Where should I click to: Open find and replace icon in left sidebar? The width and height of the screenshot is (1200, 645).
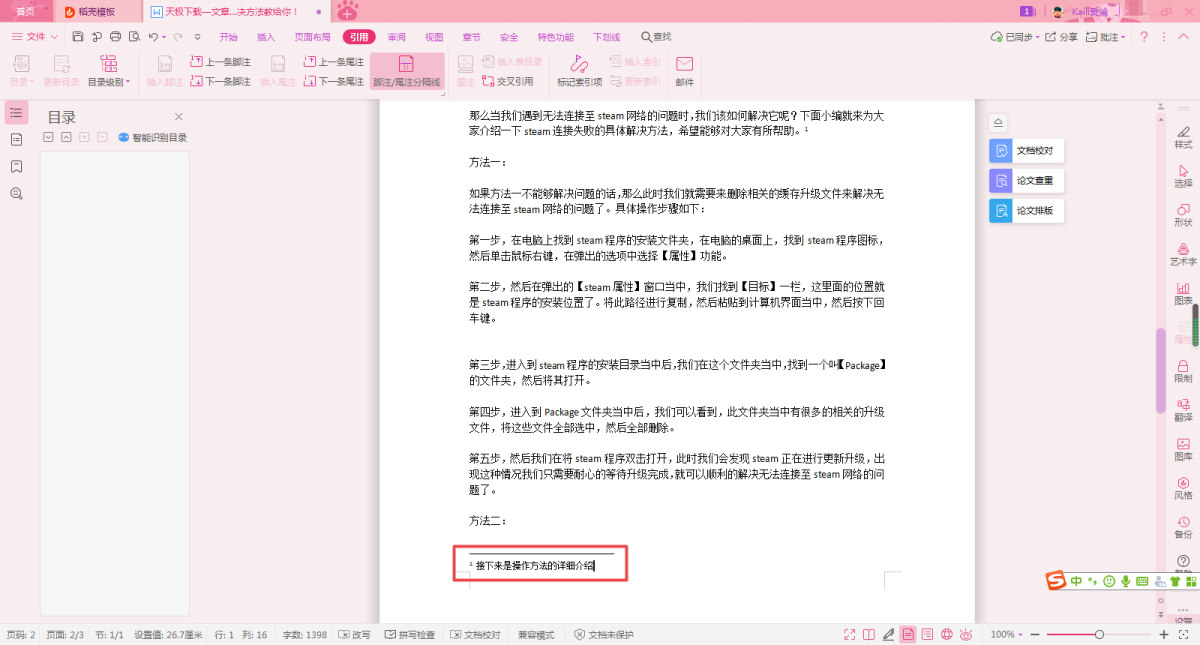tap(16, 193)
